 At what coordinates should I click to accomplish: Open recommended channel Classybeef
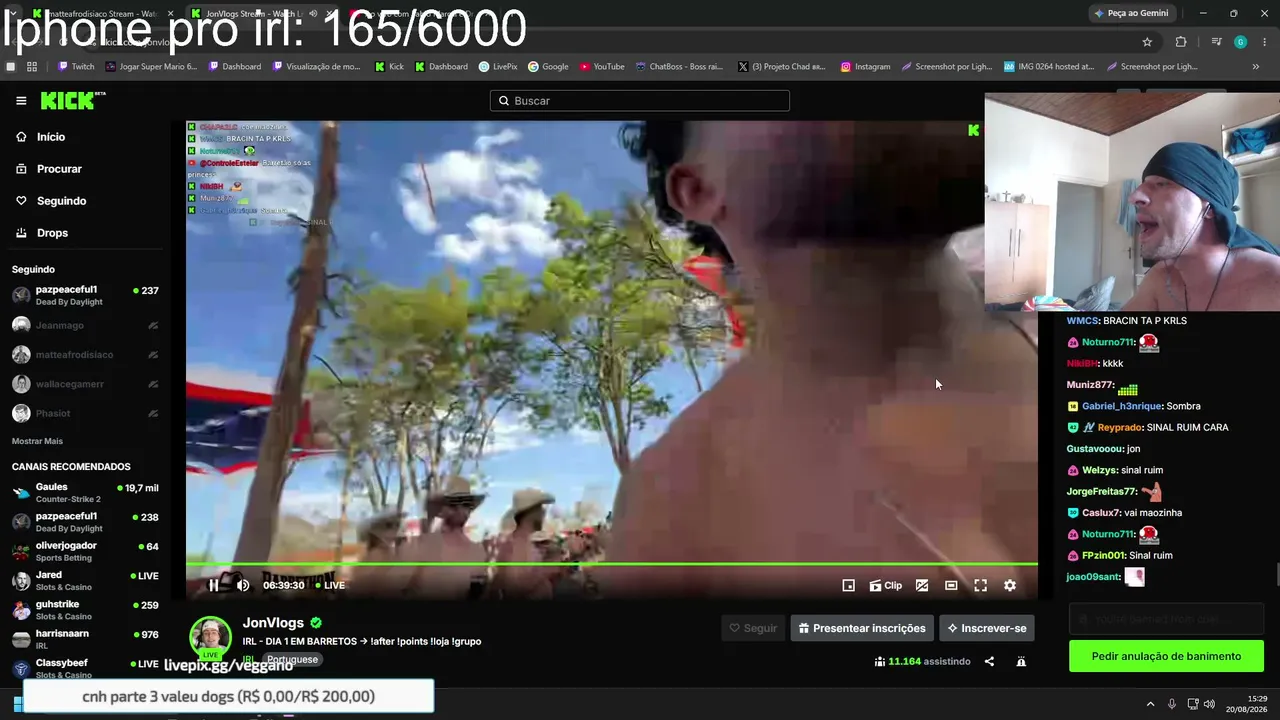[85, 668]
